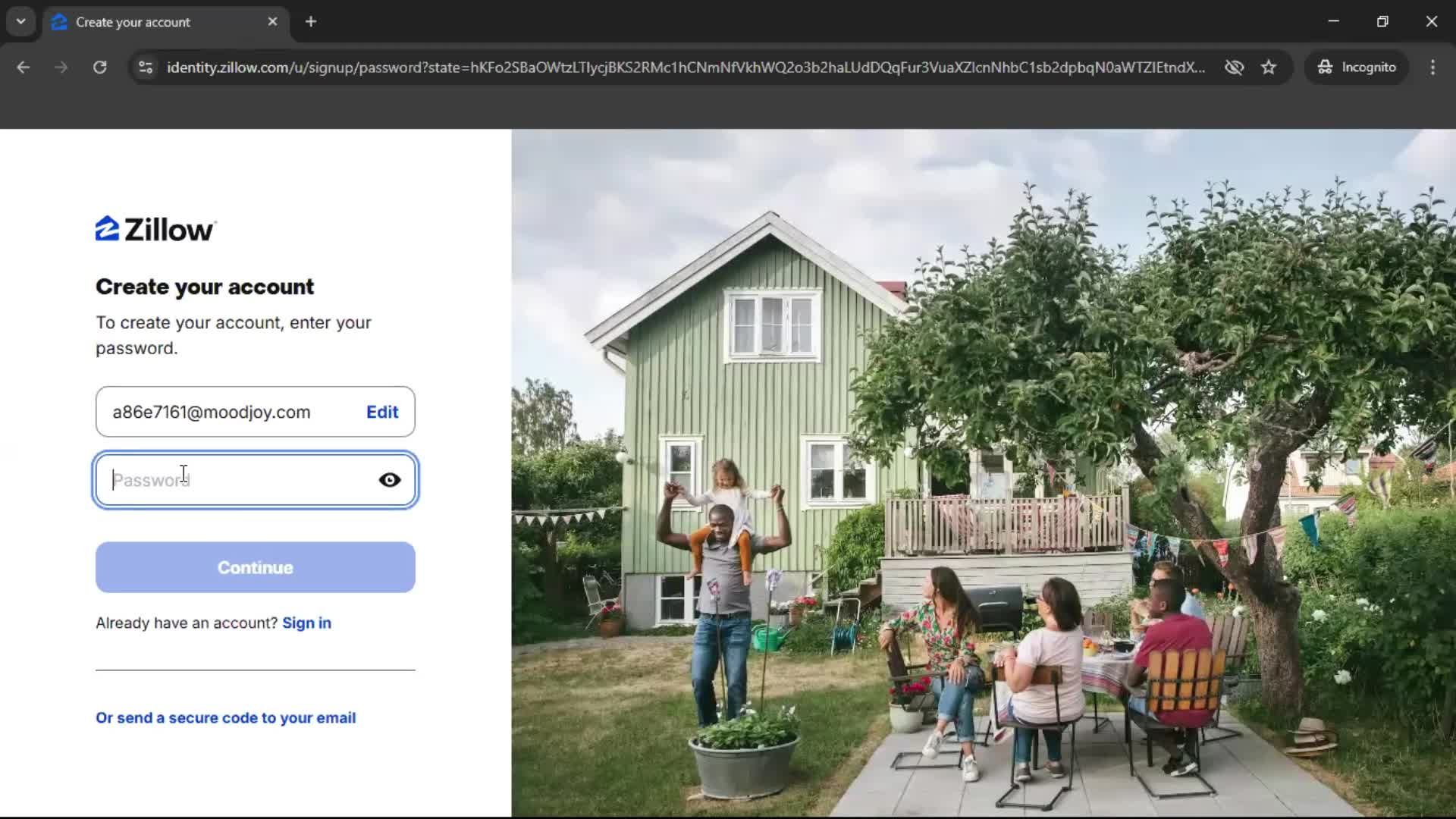Screen dimensions: 1456x819
Task: Open Chrome's three-dot menu
Action: point(1432,67)
